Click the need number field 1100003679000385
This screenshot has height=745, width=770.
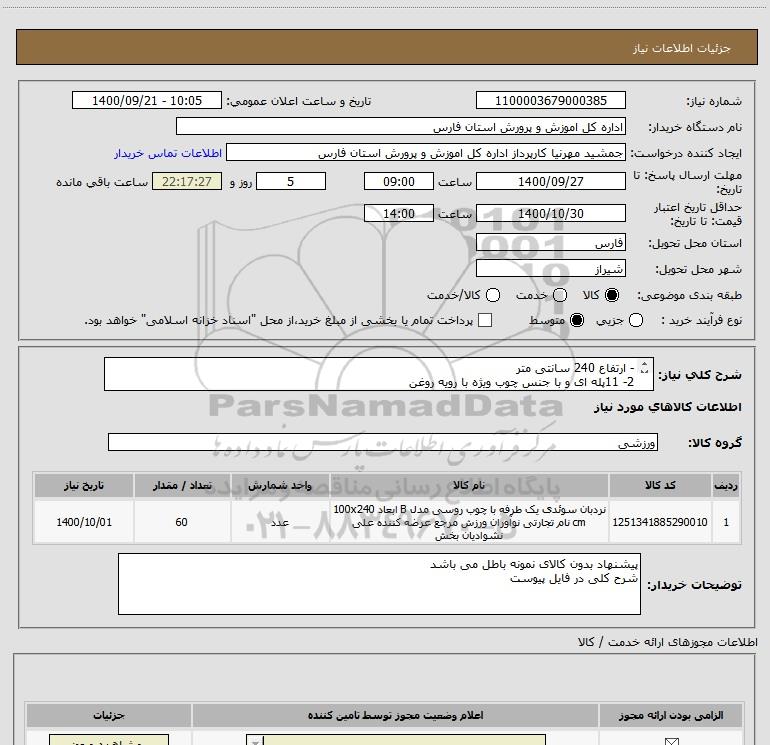[x=550, y=100]
